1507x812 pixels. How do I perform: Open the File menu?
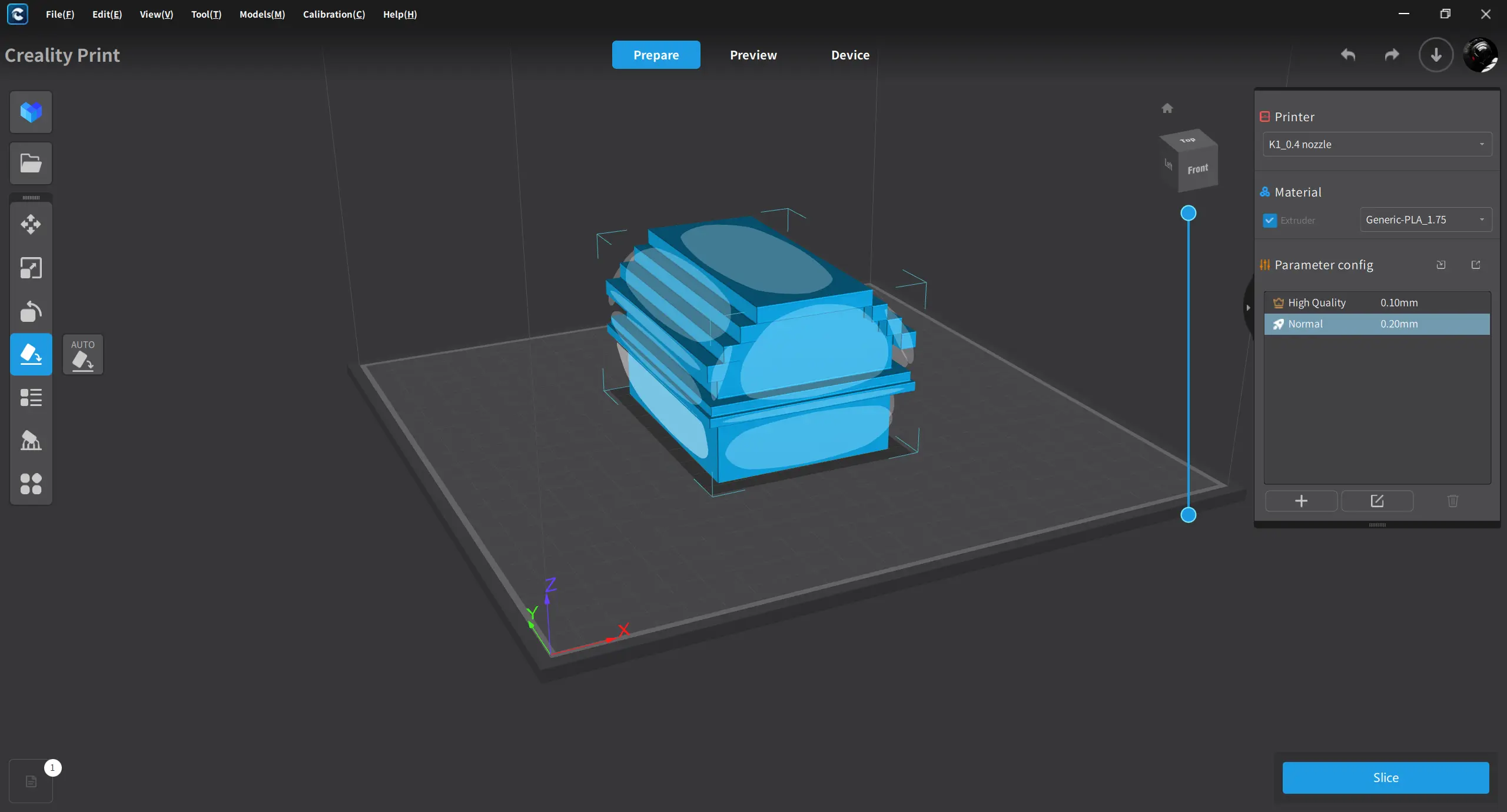click(x=60, y=14)
